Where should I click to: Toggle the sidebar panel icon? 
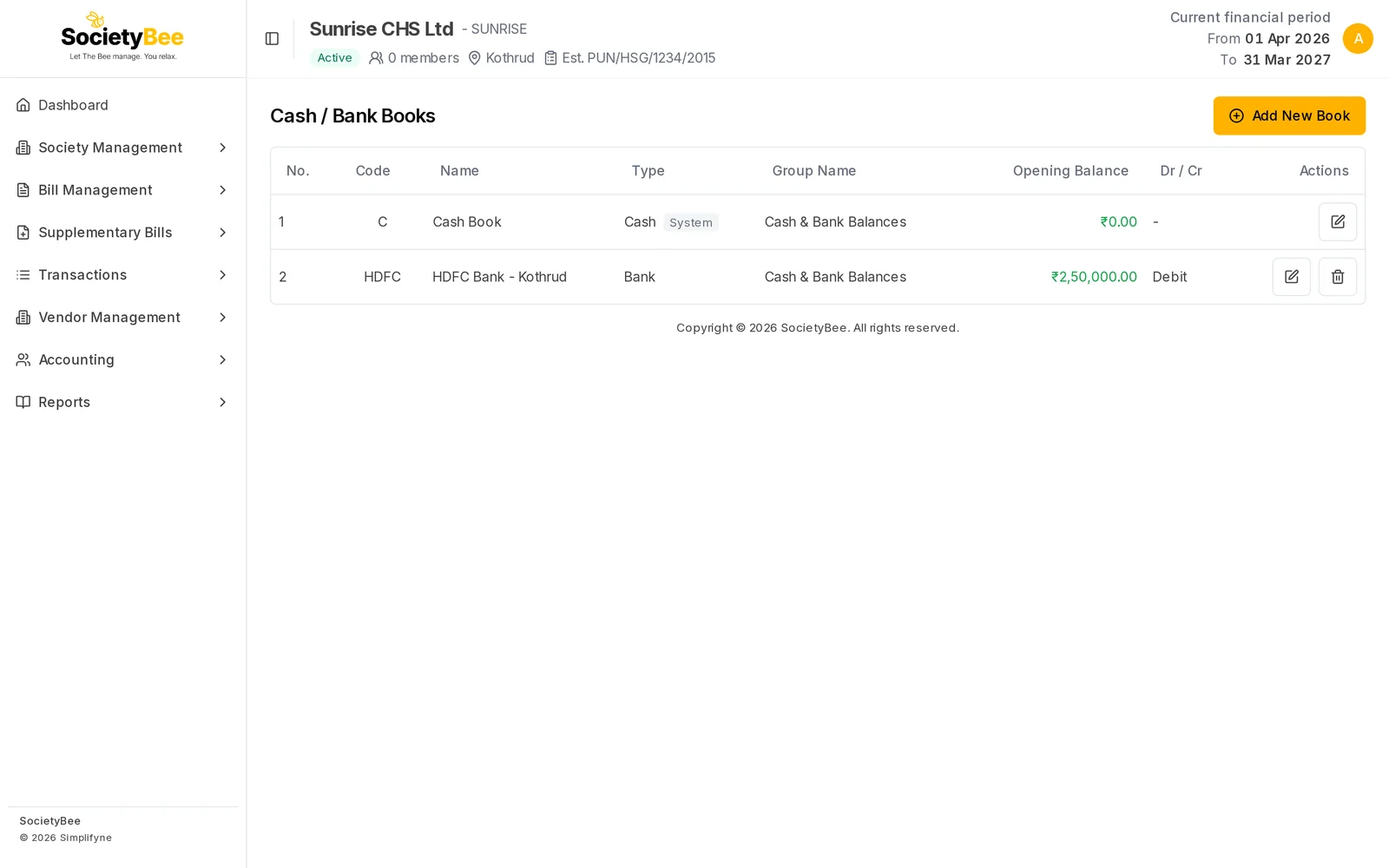click(272, 39)
